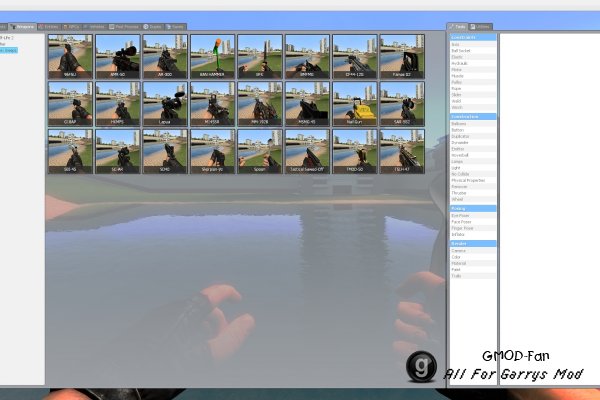The image size is (600, 400).
Task: Select the Camera tool under Render
Action: 473,251
